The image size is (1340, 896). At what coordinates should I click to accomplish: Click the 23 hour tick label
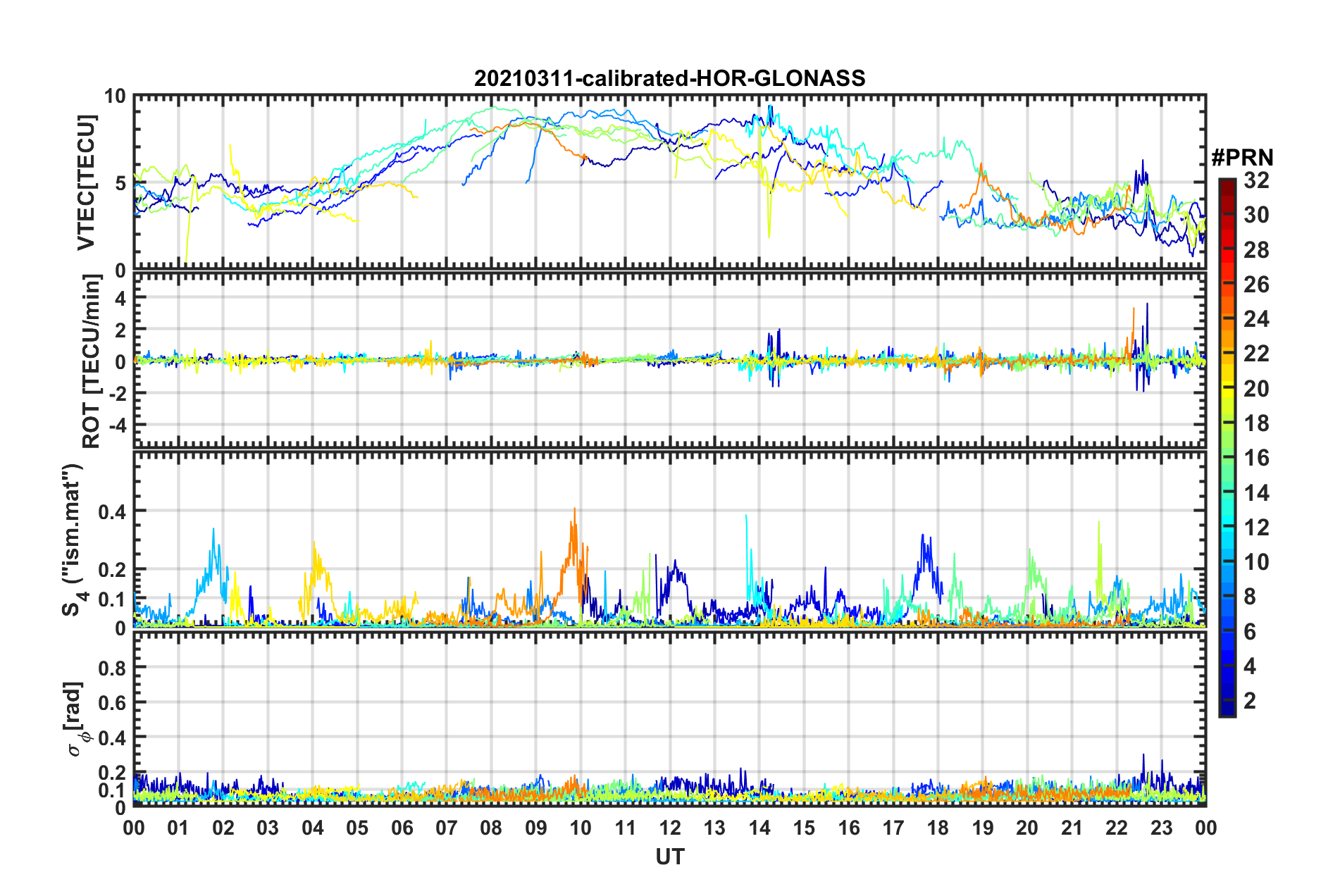tap(1162, 828)
